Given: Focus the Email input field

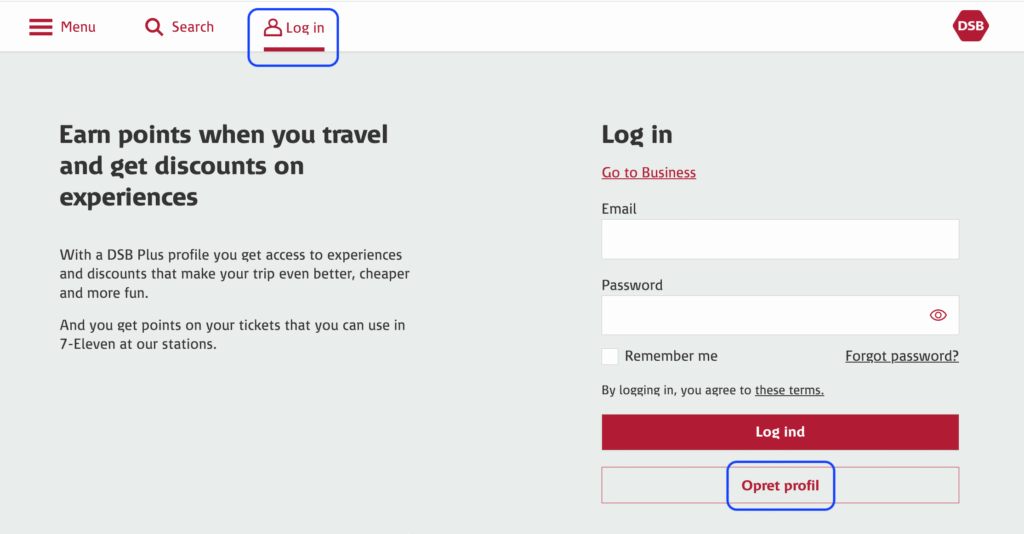Looking at the screenshot, I should [780, 239].
